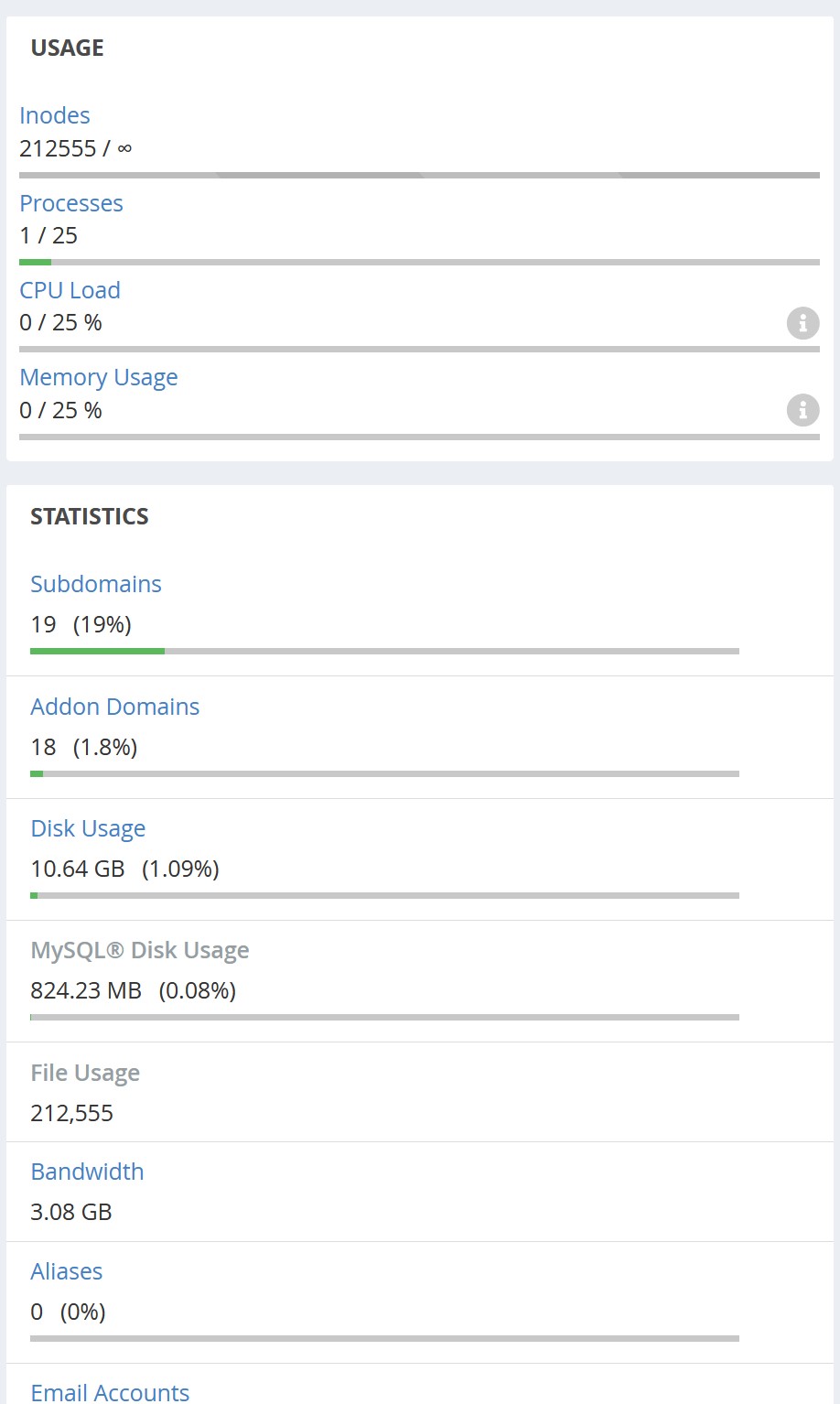Image resolution: width=840 pixels, height=1404 pixels.
Task: Click the Subdomains progress bar
Action: 384,652
